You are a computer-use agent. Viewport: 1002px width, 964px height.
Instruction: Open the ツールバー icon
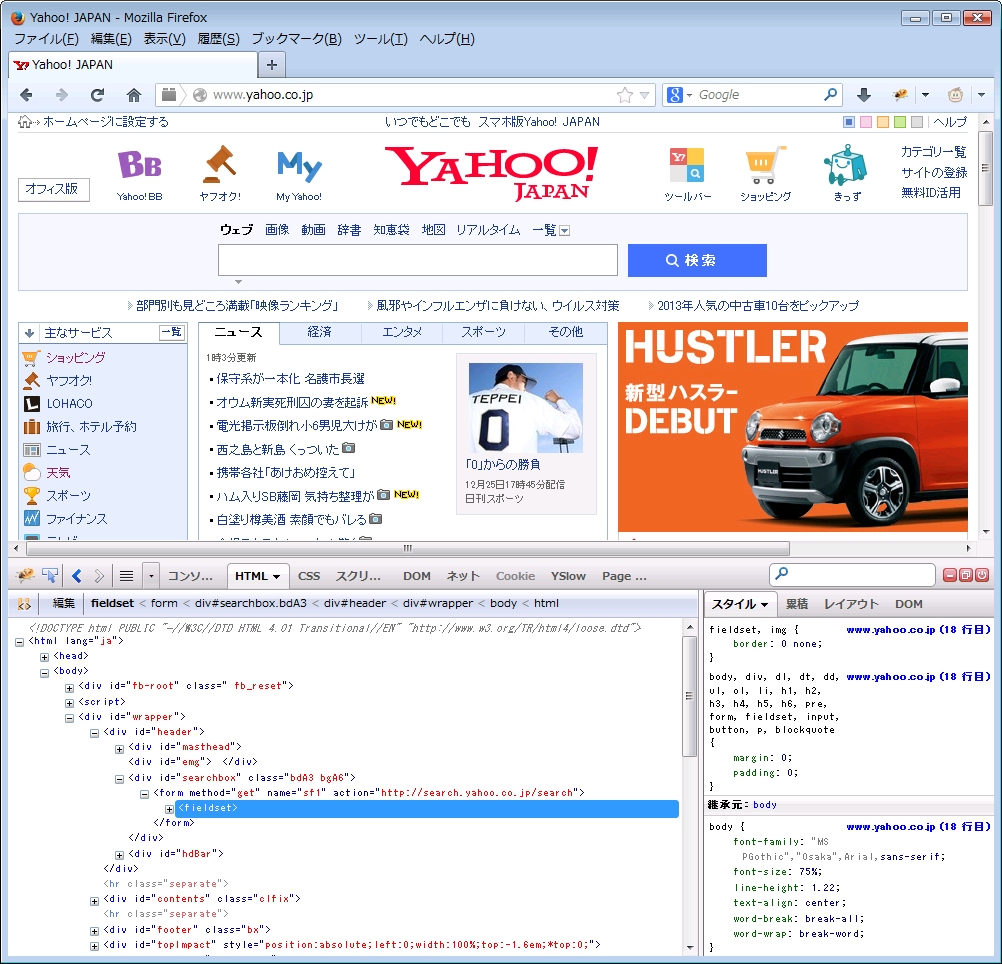pyautogui.click(x=687, y=165)
